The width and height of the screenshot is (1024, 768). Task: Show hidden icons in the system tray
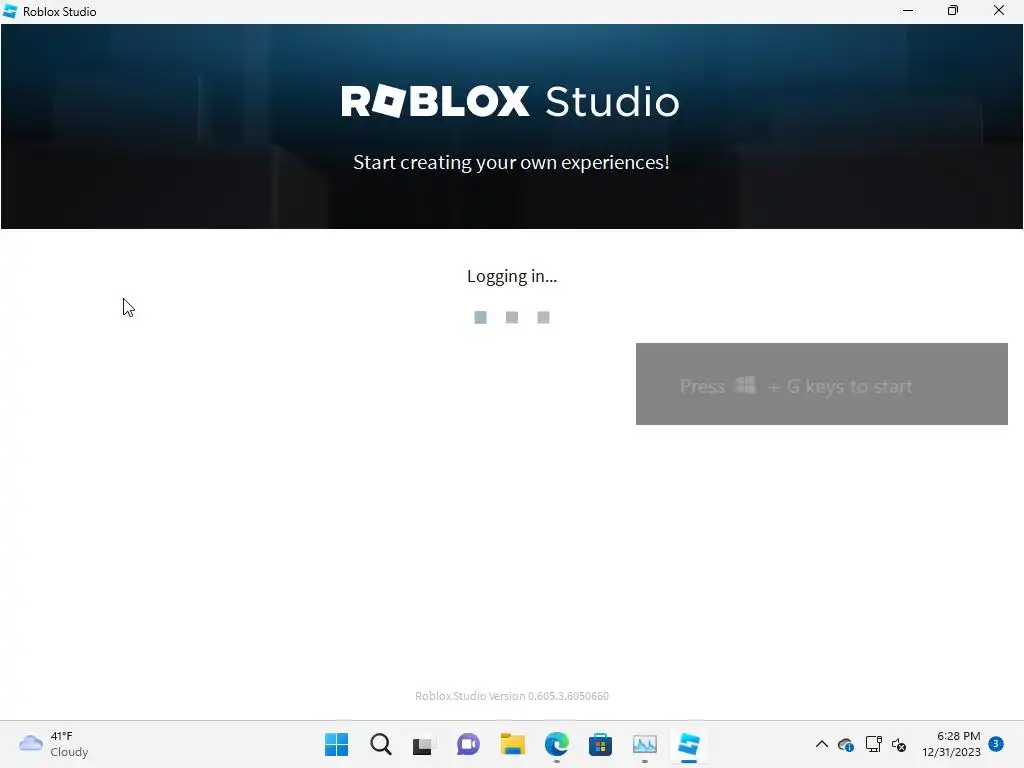pyautogui.click(x=822, y=744)
